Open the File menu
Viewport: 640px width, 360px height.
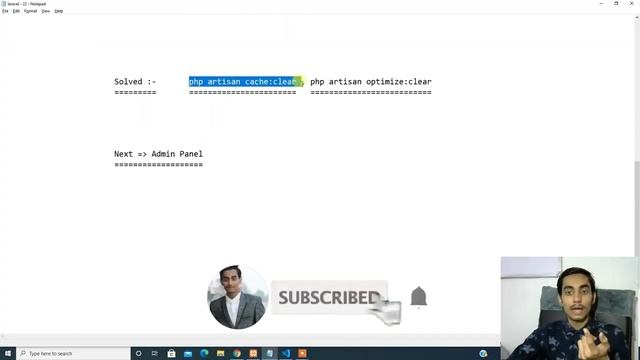[5, 11]
